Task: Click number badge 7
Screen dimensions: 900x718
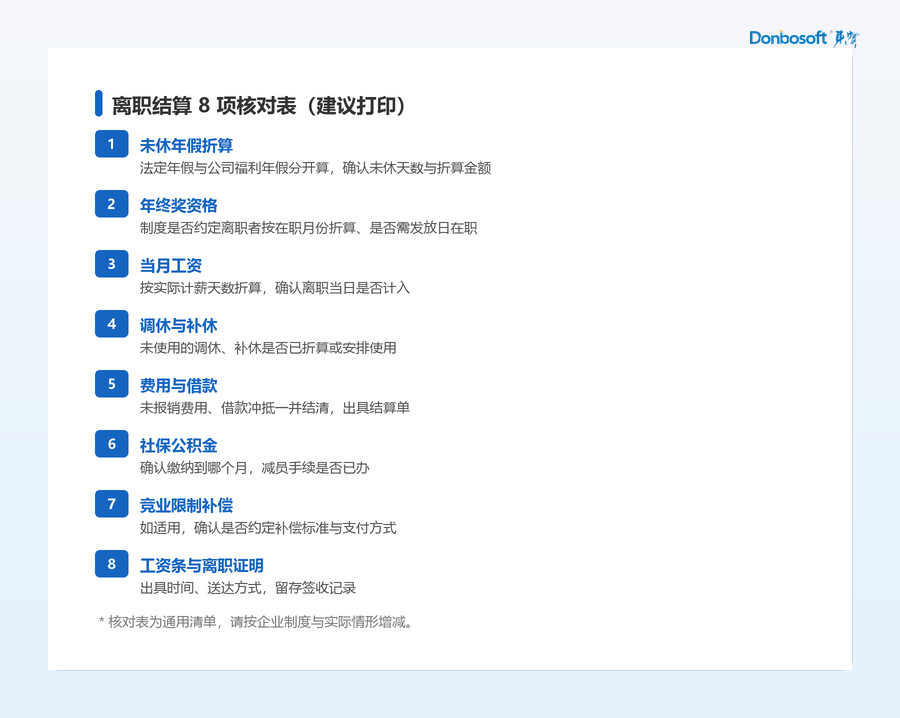Action: [111, 504]
